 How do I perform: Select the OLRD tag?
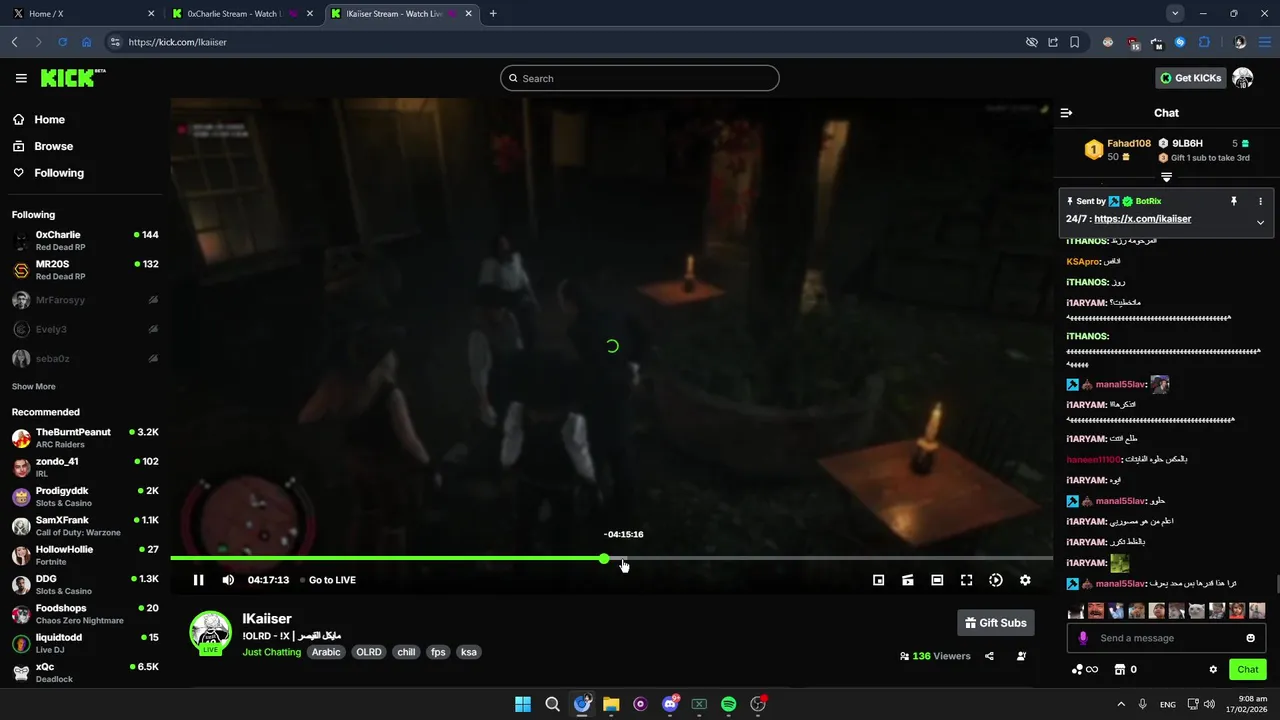point(369,652)
